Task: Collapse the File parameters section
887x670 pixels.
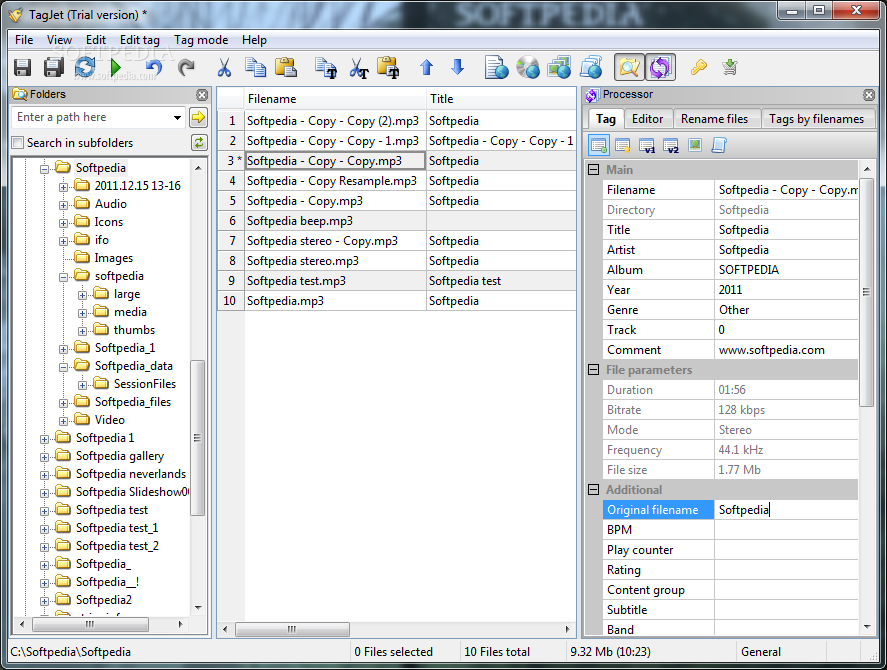Action: pyautogui.click(x=593, y=370)
